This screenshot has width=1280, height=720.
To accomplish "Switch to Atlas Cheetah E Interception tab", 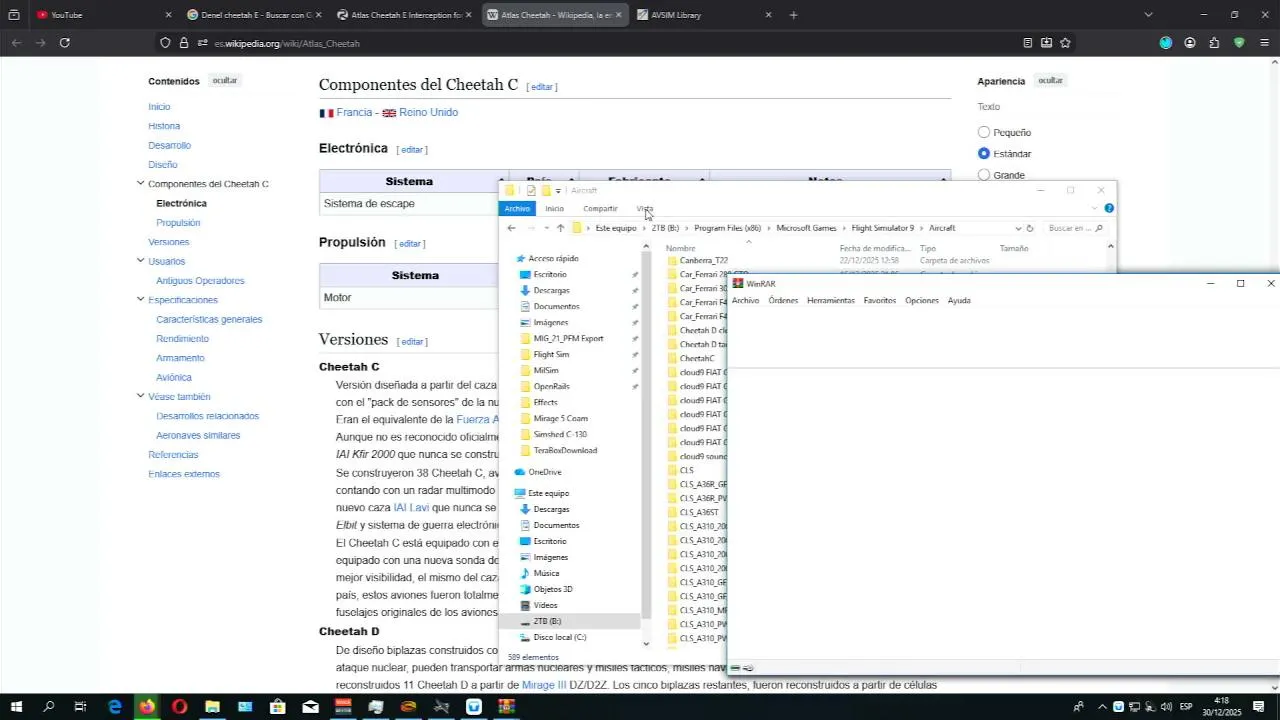I will click(405, 15).
